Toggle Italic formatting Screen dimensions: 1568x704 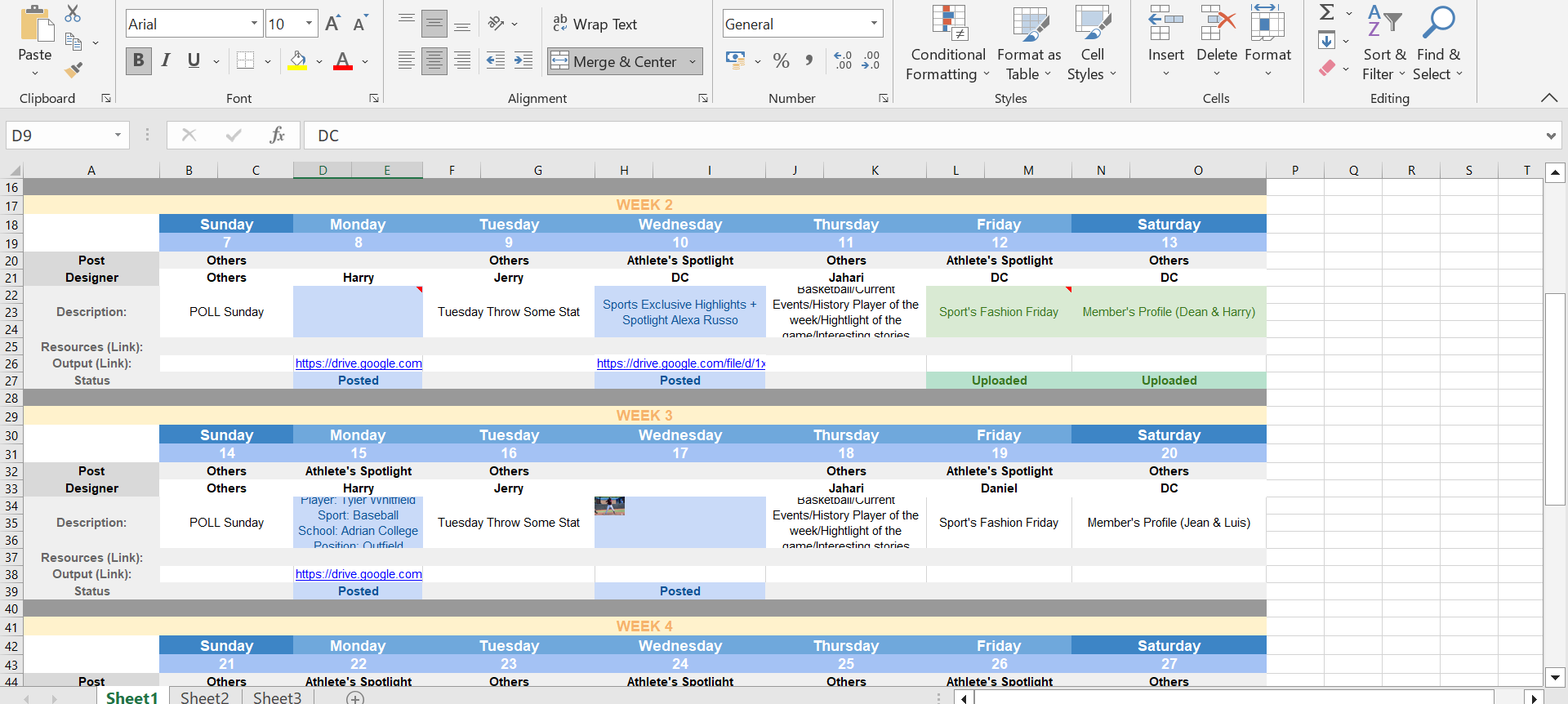(166, 60)
